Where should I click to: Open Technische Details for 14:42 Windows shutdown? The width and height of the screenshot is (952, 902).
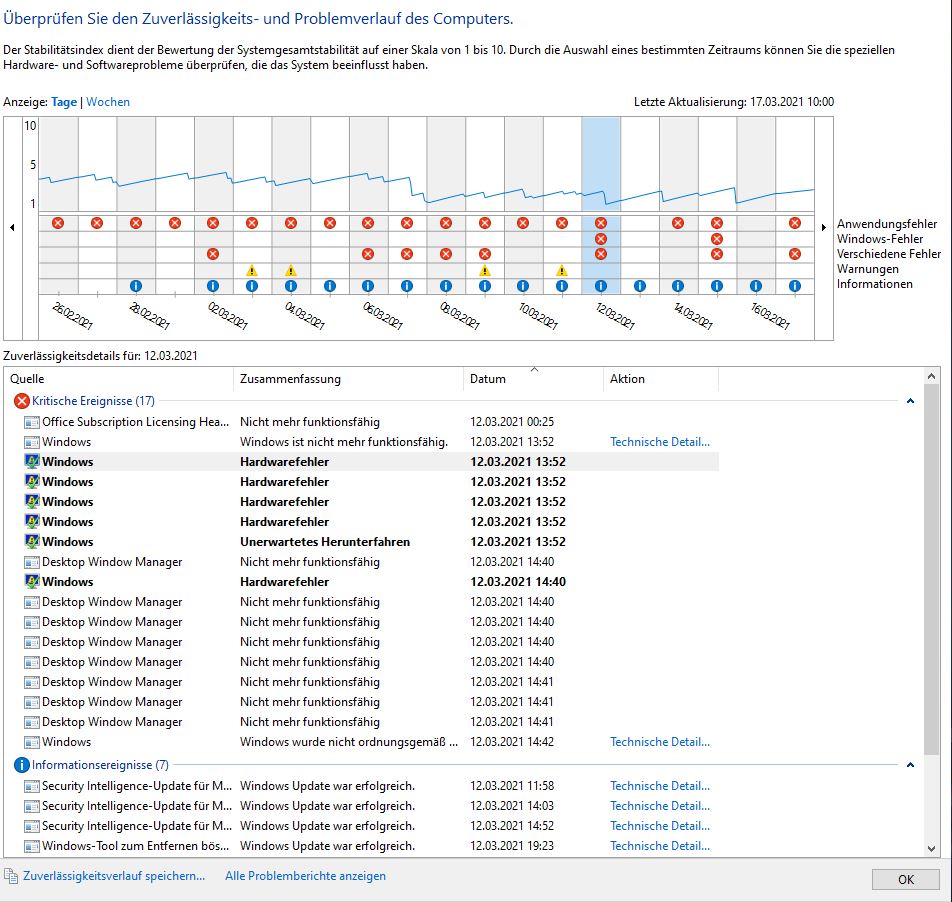[660, 742]
